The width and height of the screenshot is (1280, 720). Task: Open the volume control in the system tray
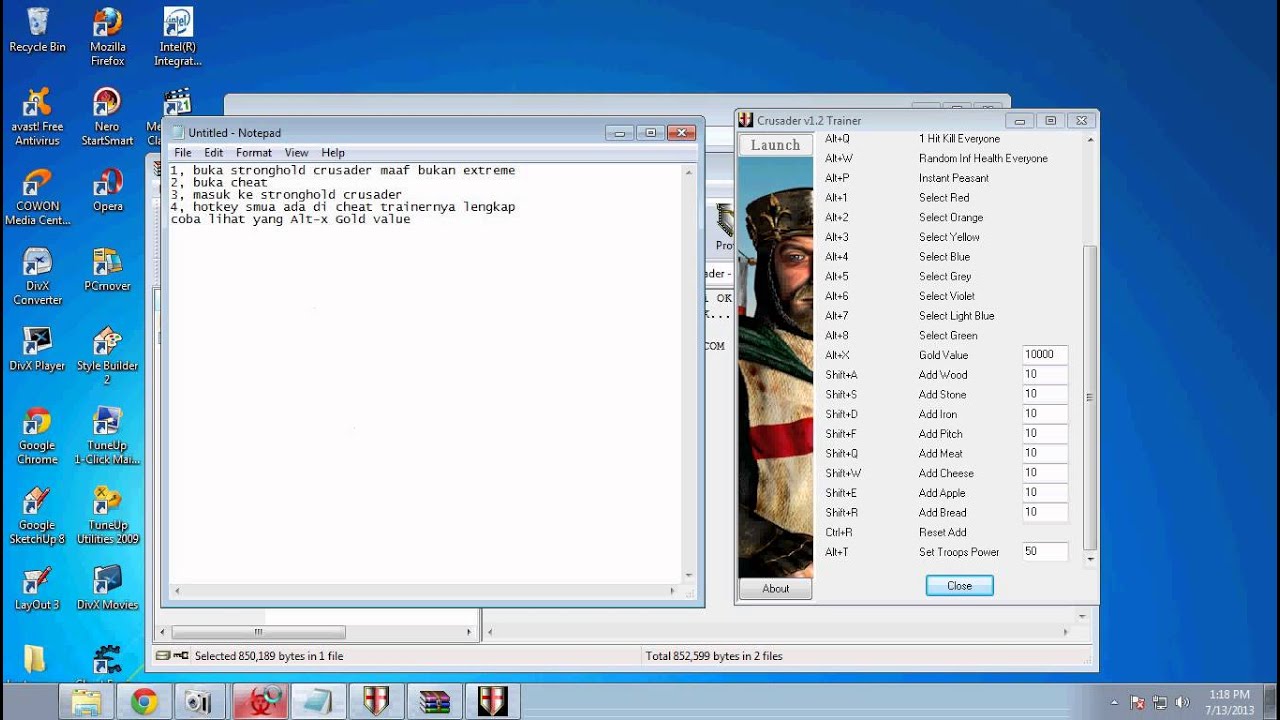coord(1183,702)
